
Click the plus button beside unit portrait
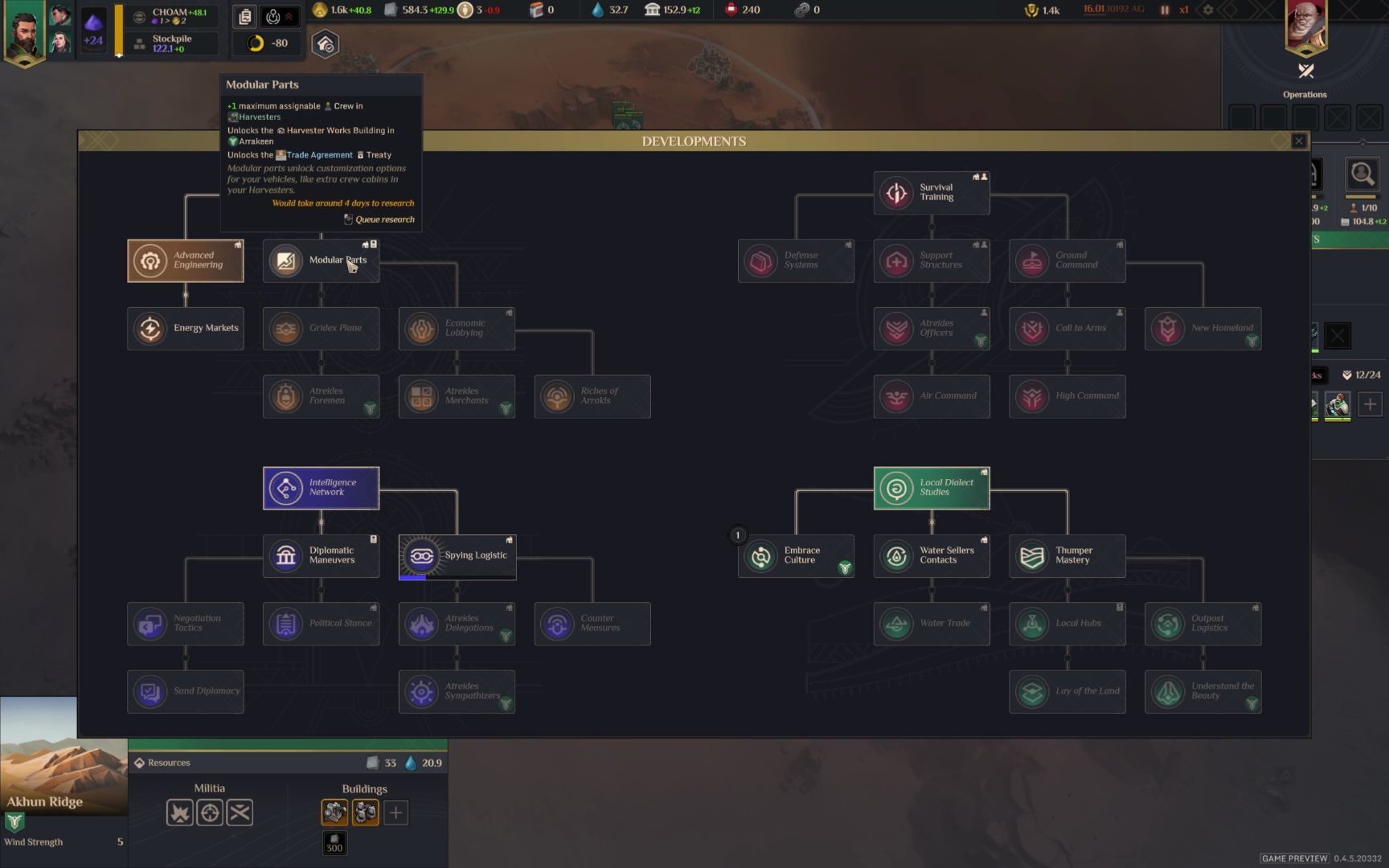[x=1370, y=404]
